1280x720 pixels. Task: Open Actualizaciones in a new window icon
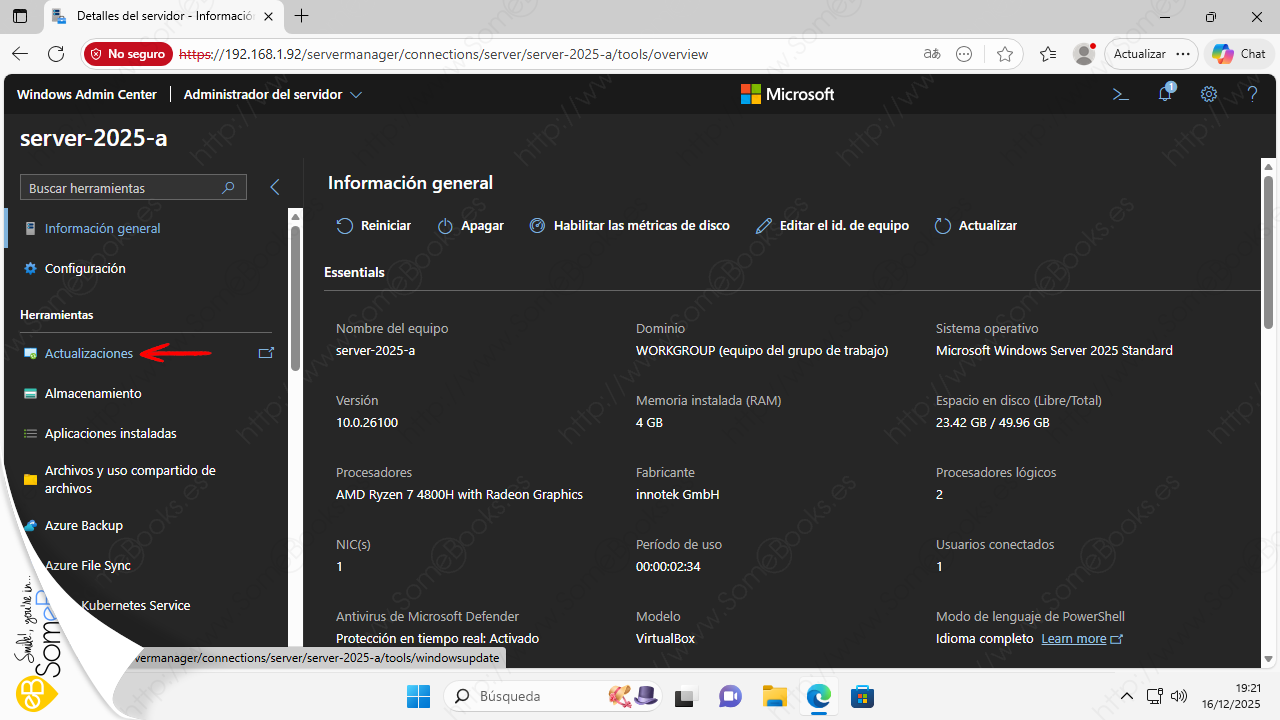coord(266,353)
